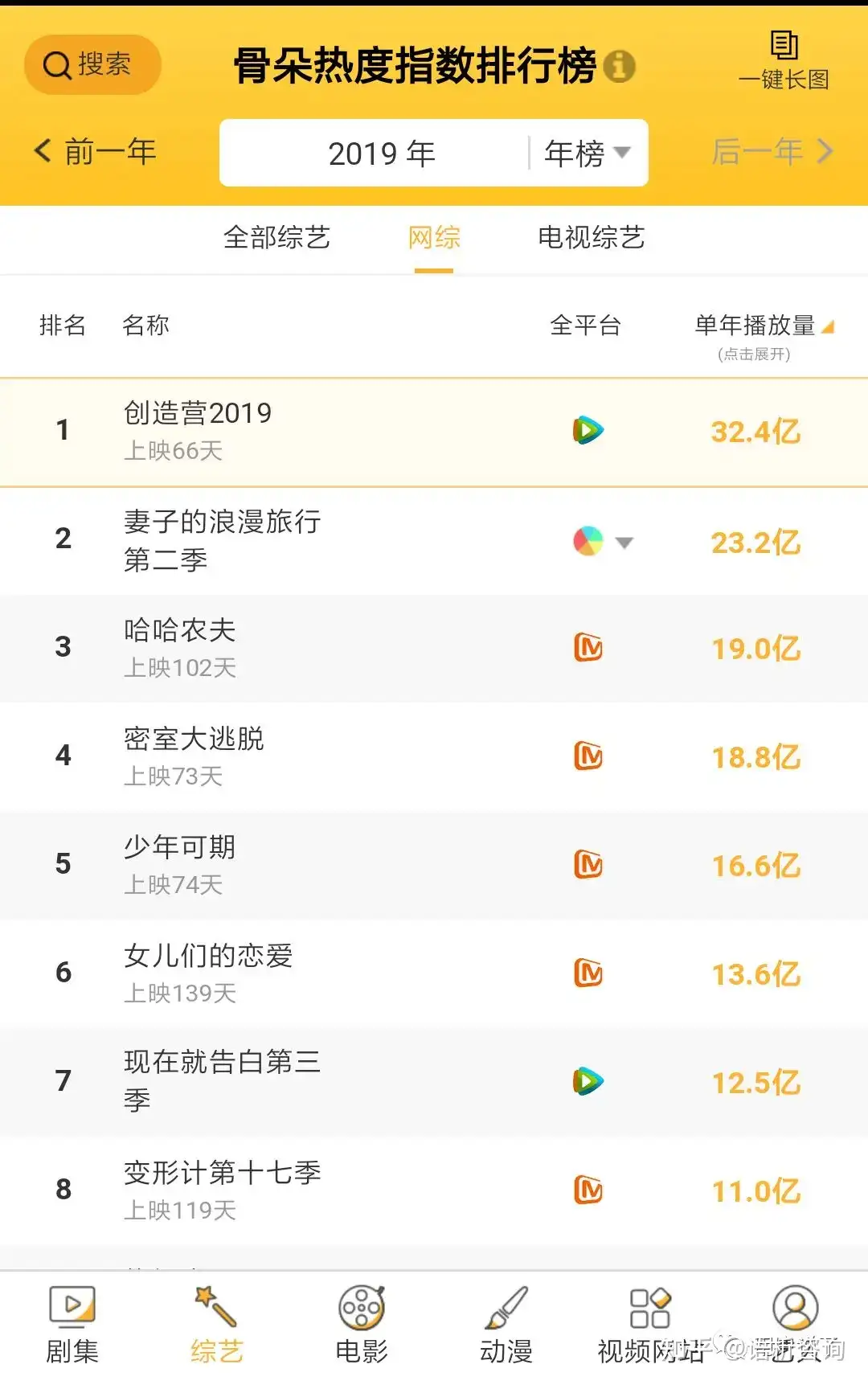Tap the Tencent Video icon for 创造营2019

point(588,431)
